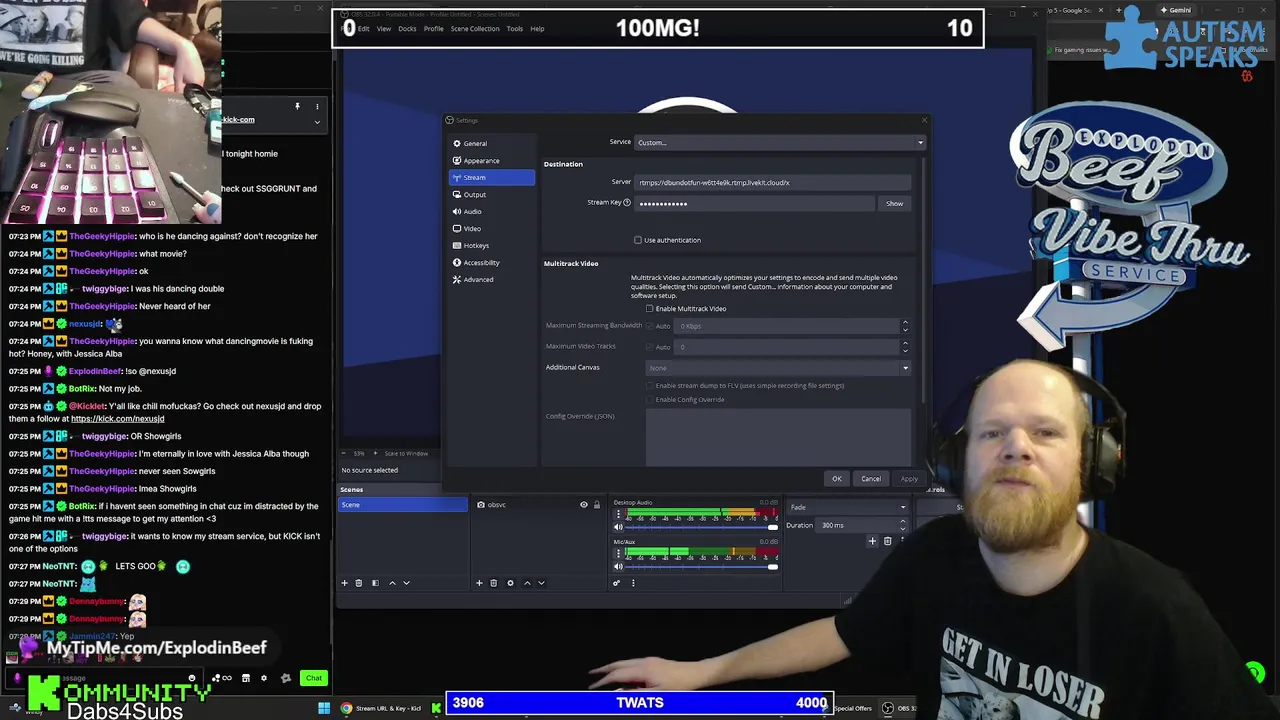Open audio mixer three-dot menu at bottom
Screen dimensions: 1280x720
click(x=633, y=583)
